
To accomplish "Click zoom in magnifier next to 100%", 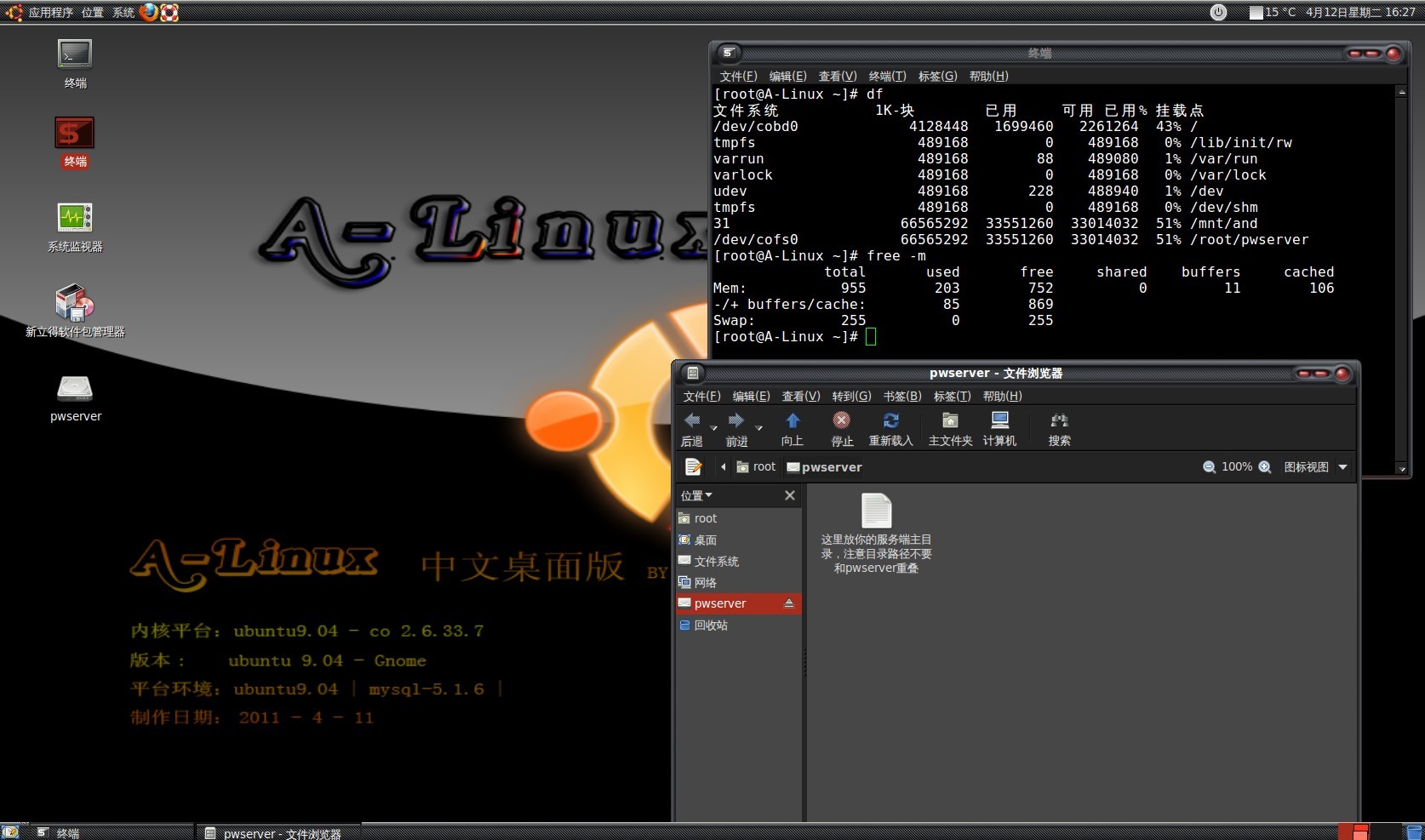I will (1265, 467).
